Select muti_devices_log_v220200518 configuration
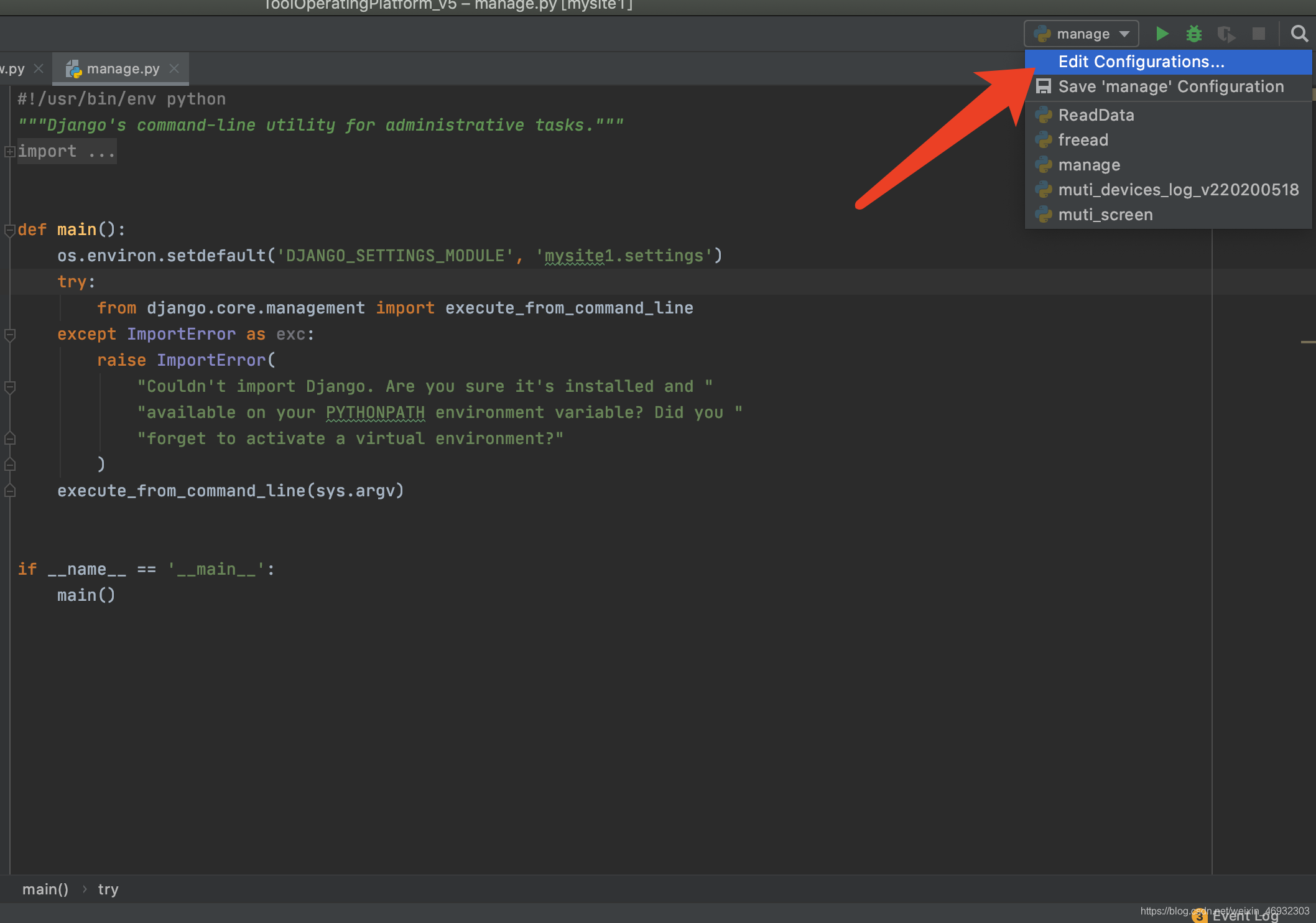Screen dimensions: 1316x923 1177,190
